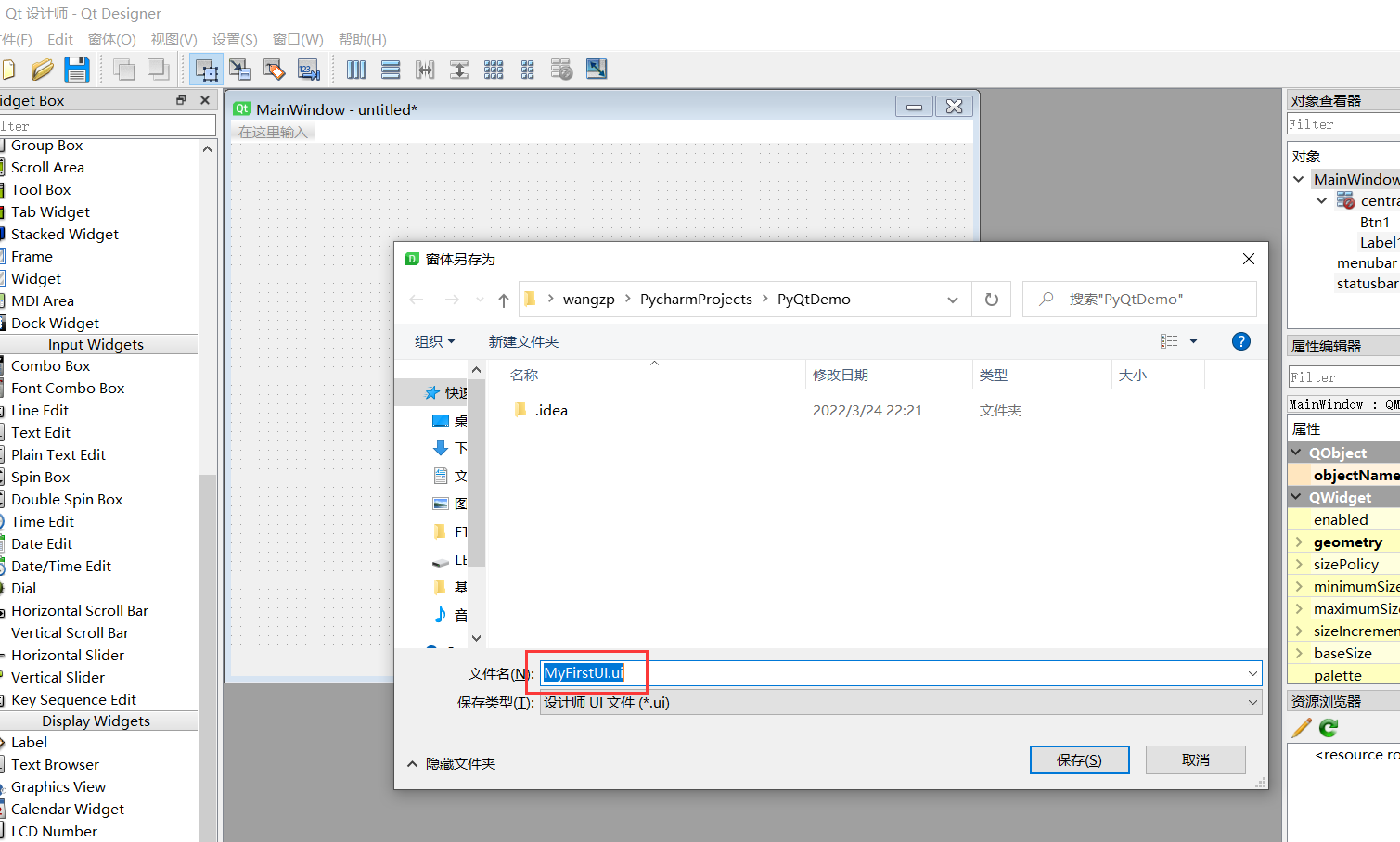Collapse the Input Widgets category header
The width and height of the screenshot is (1400, 842).
tap(96, 344)
